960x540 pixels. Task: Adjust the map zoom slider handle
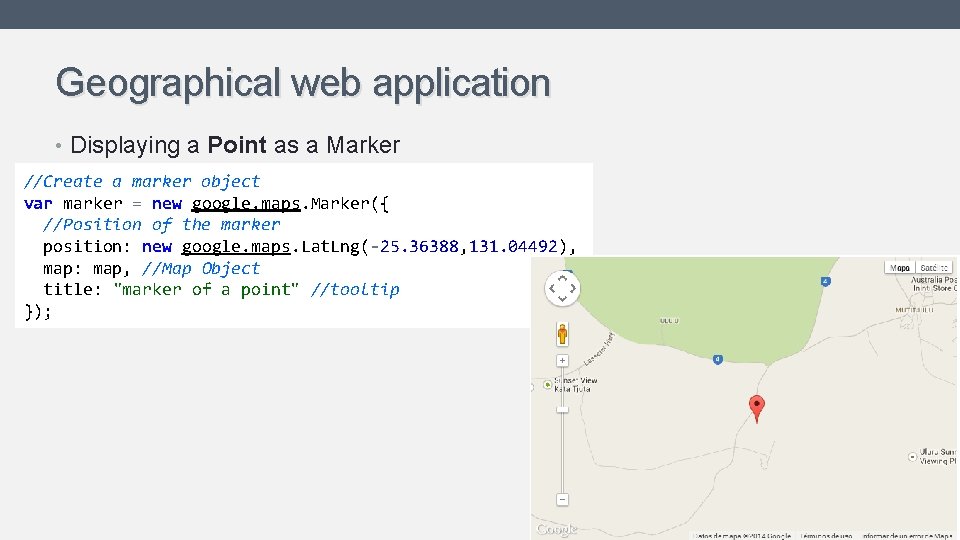tap(562, 410)
